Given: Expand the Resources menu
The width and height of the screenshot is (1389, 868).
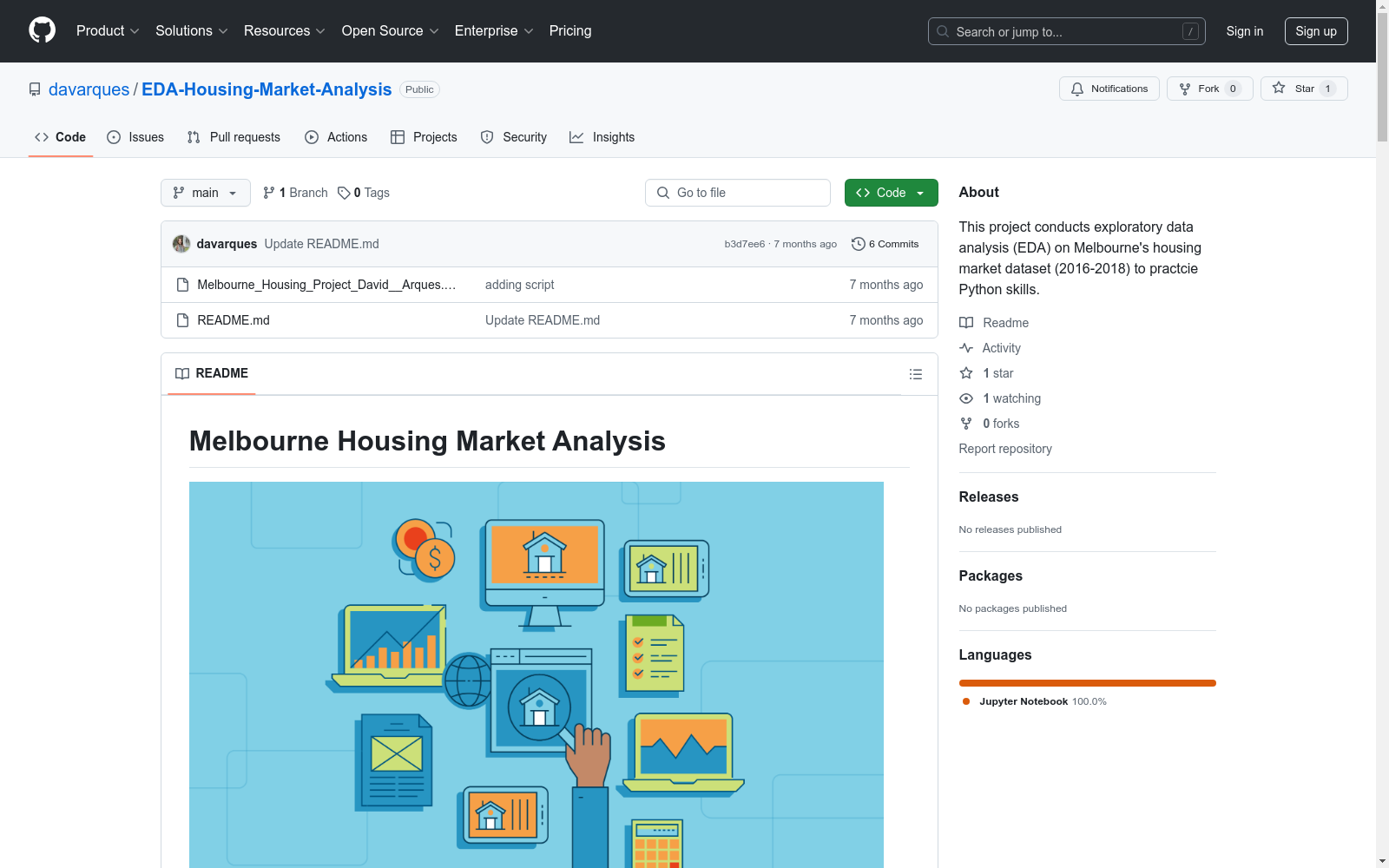Looking at the screenshot, I should pyautogui.click(x=285, y=31).
